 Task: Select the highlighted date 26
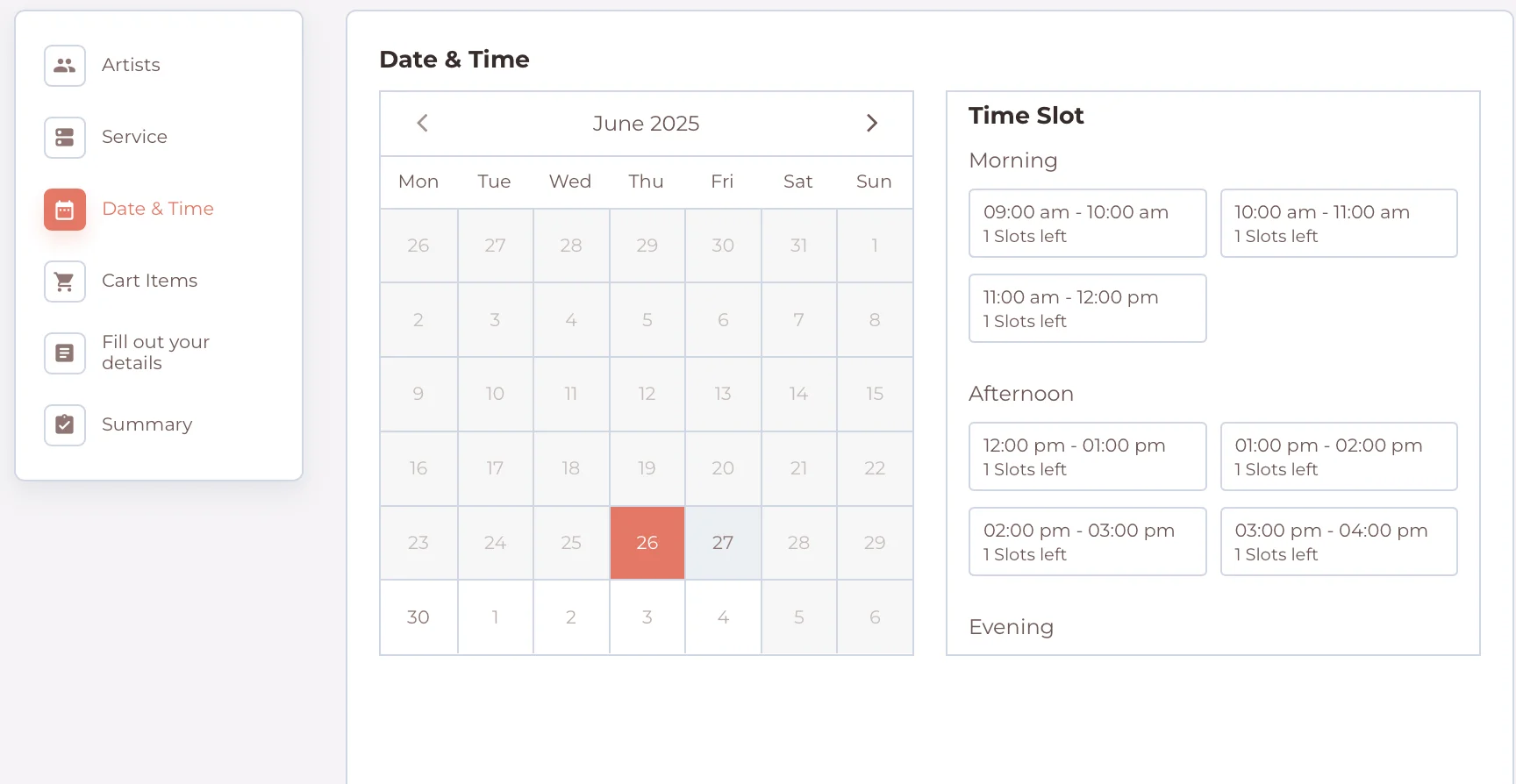point(647,543)
